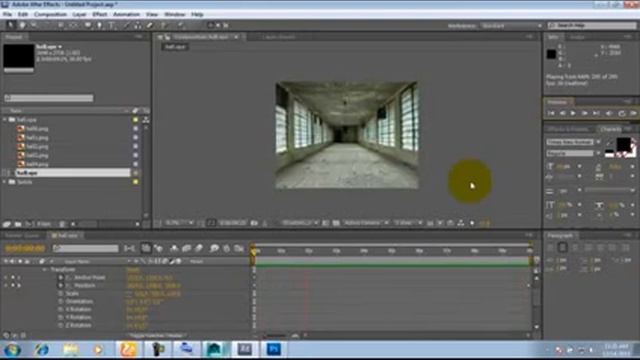Toggle Scale stopwatch
This screenshot has height=360, width=640.
pyautogui.click(x=61, y=293)
